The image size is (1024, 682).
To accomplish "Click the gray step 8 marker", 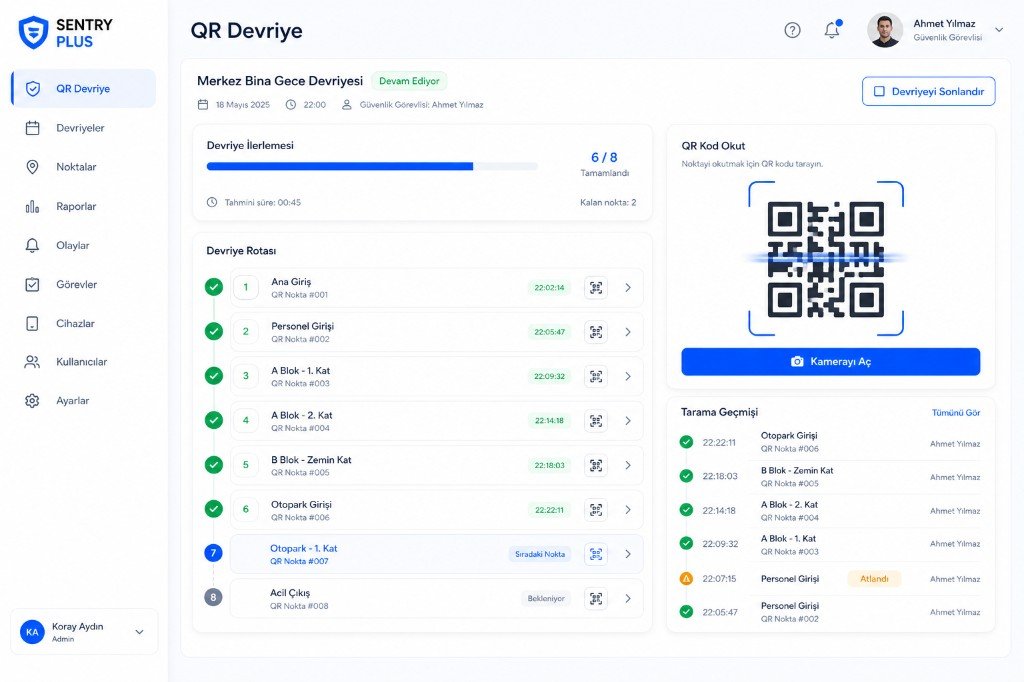I will pyautogui.click(x=214, y=597).
